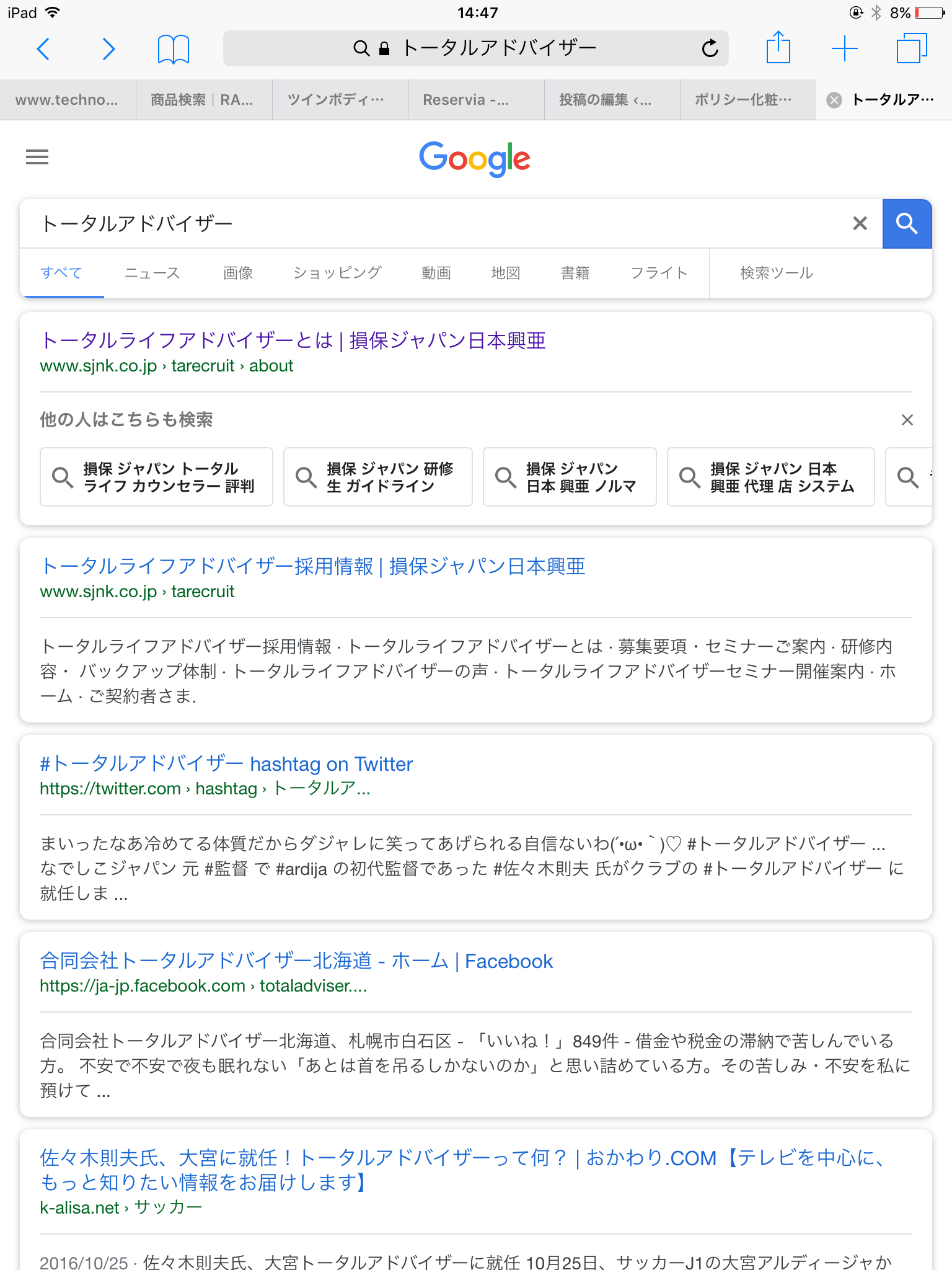Tap the Safari back arrow
The width and height of the screenshot is (952, 1270).
click(43, 48)
